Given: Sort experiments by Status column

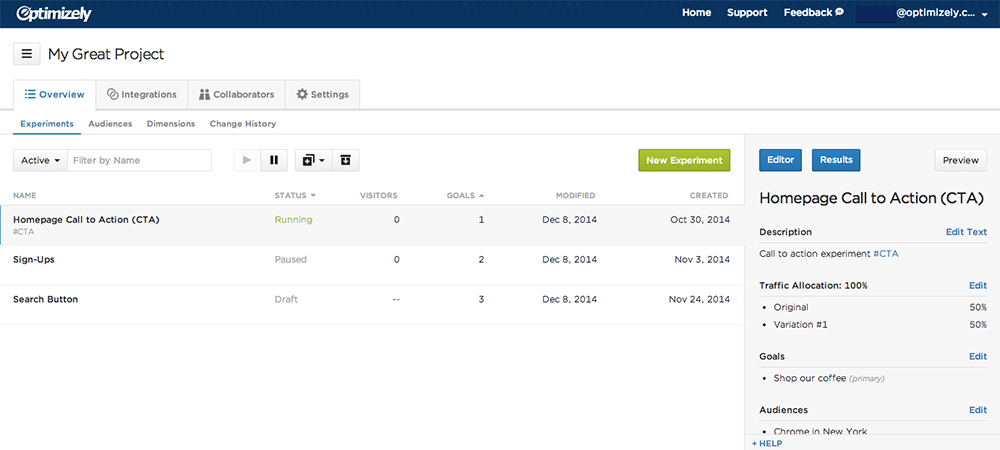Looking at the screenshot, I should coord(294,196).
